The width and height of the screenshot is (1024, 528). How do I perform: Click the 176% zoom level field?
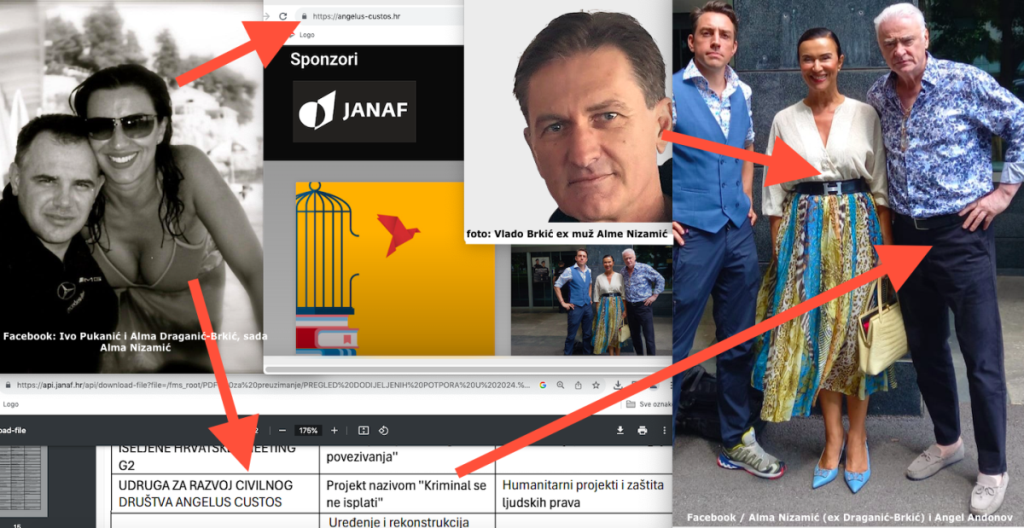coord(307,430)
